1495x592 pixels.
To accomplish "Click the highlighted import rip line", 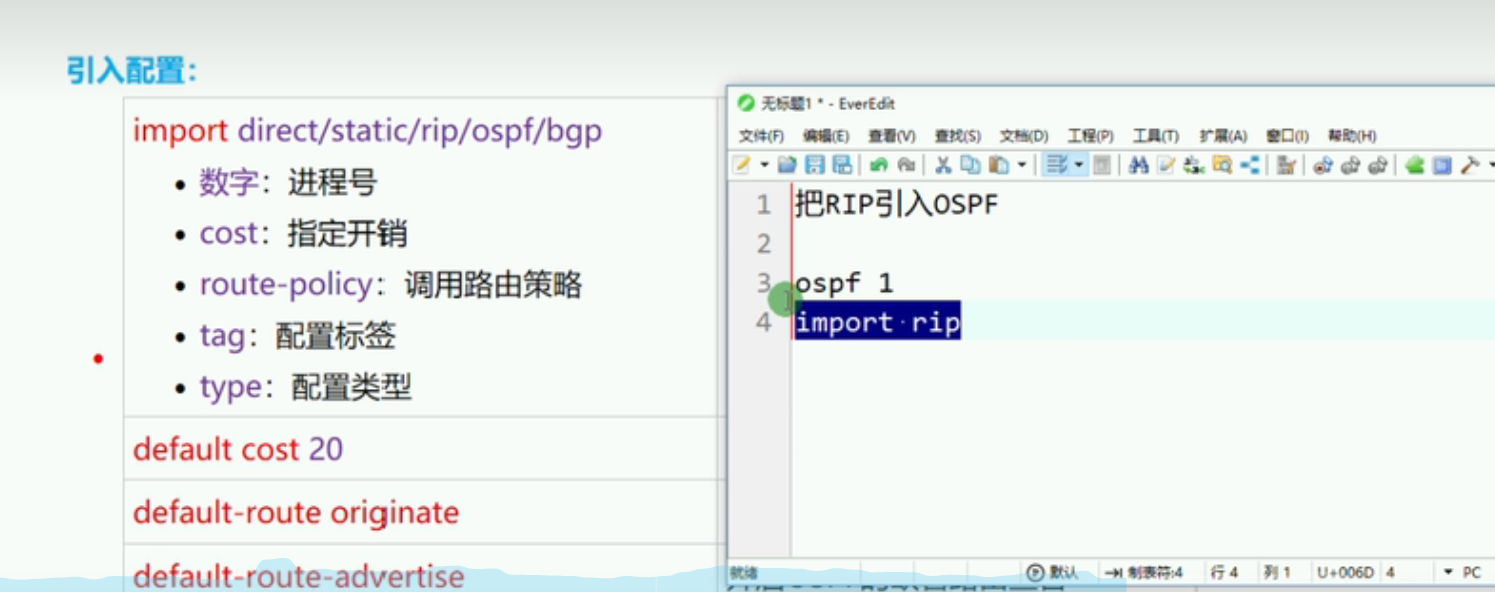I will [878, 322].
